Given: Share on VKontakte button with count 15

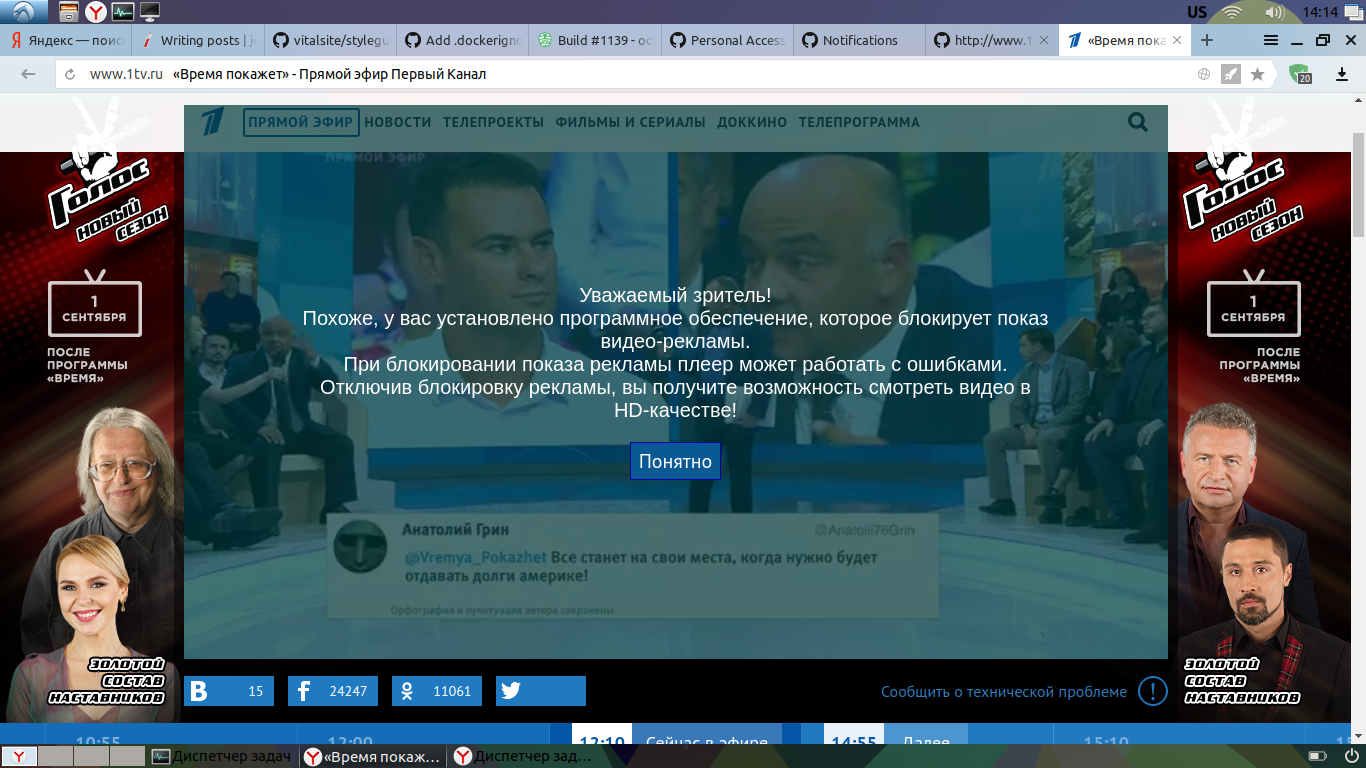Looking at the screenshot, I should click(229, 691).
